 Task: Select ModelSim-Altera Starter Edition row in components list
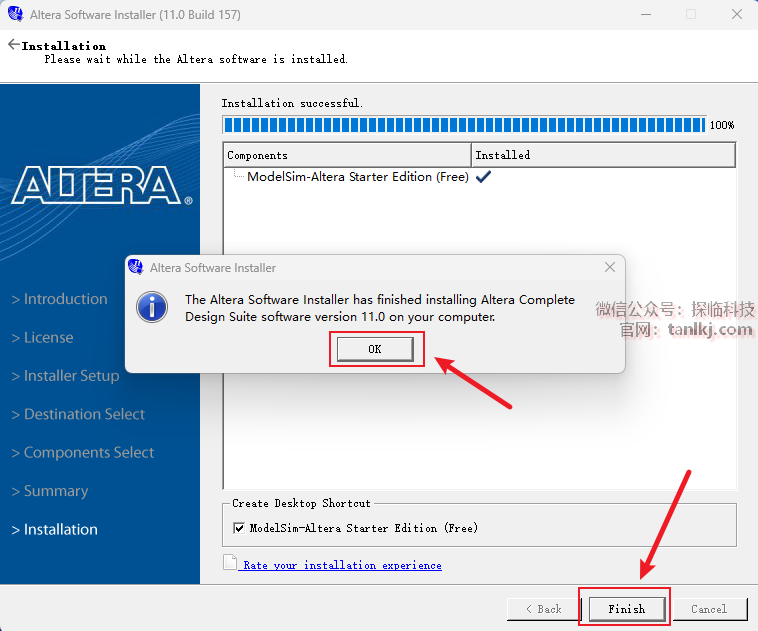[x=358, y=176]
